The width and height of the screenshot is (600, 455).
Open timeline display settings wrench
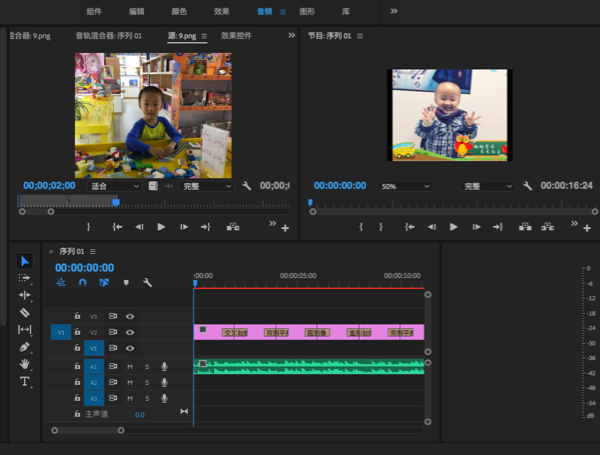pos(147,283)
